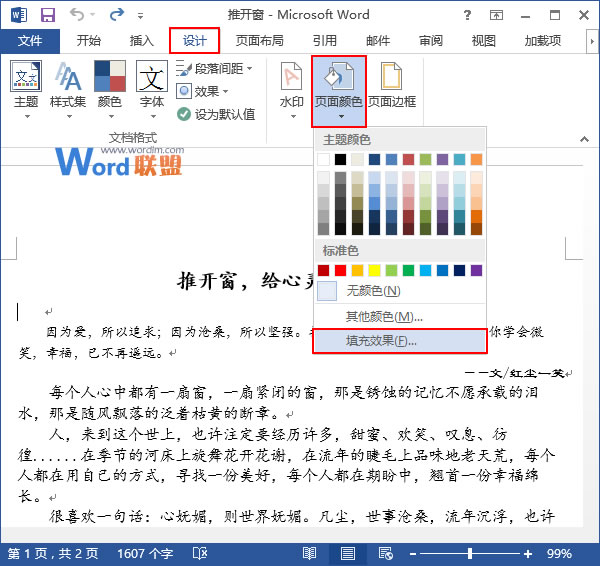Pick standard purple color swatch
Screen dimensions: 600x566
click(476, 271)
